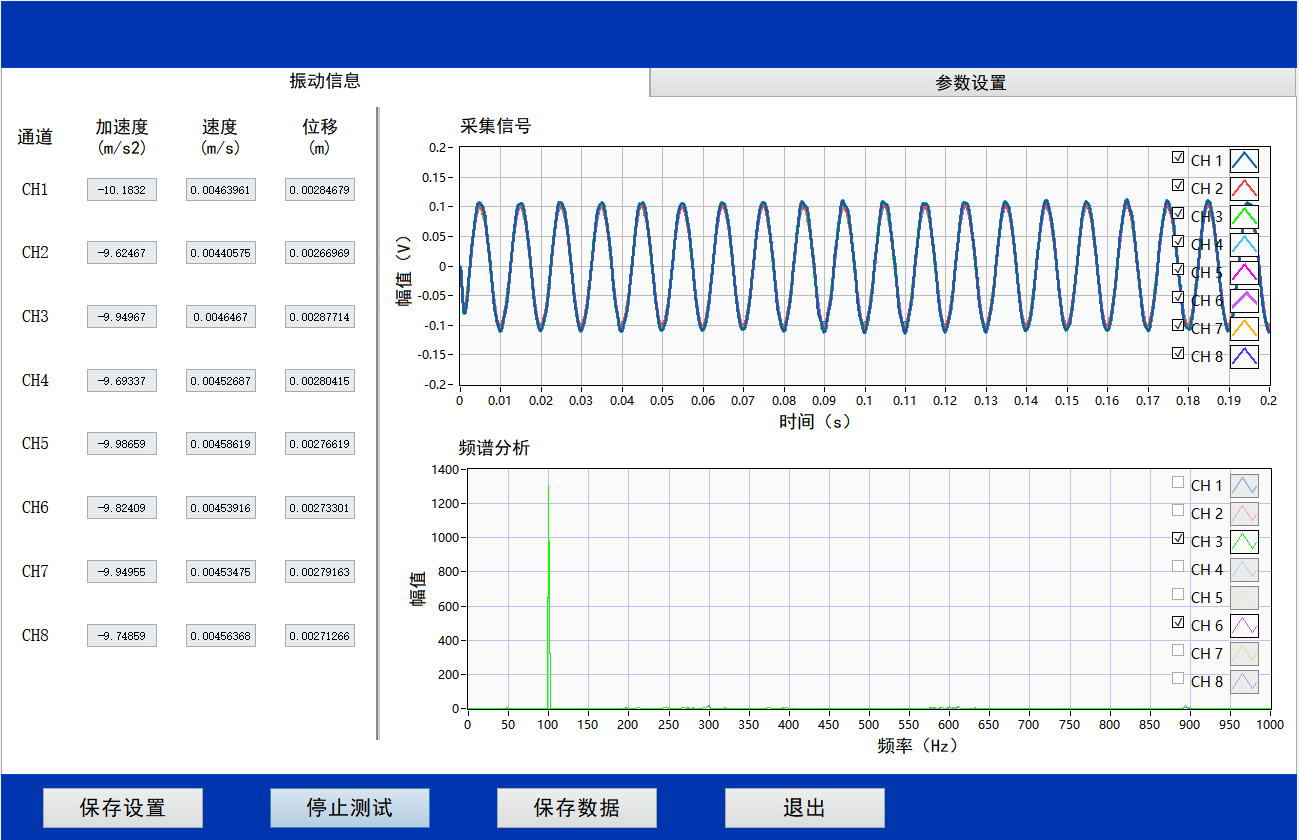The image size is (1299, 840).
Task: Select CH1 displacement field 0.00284679
Action: [x=320, y=190]
